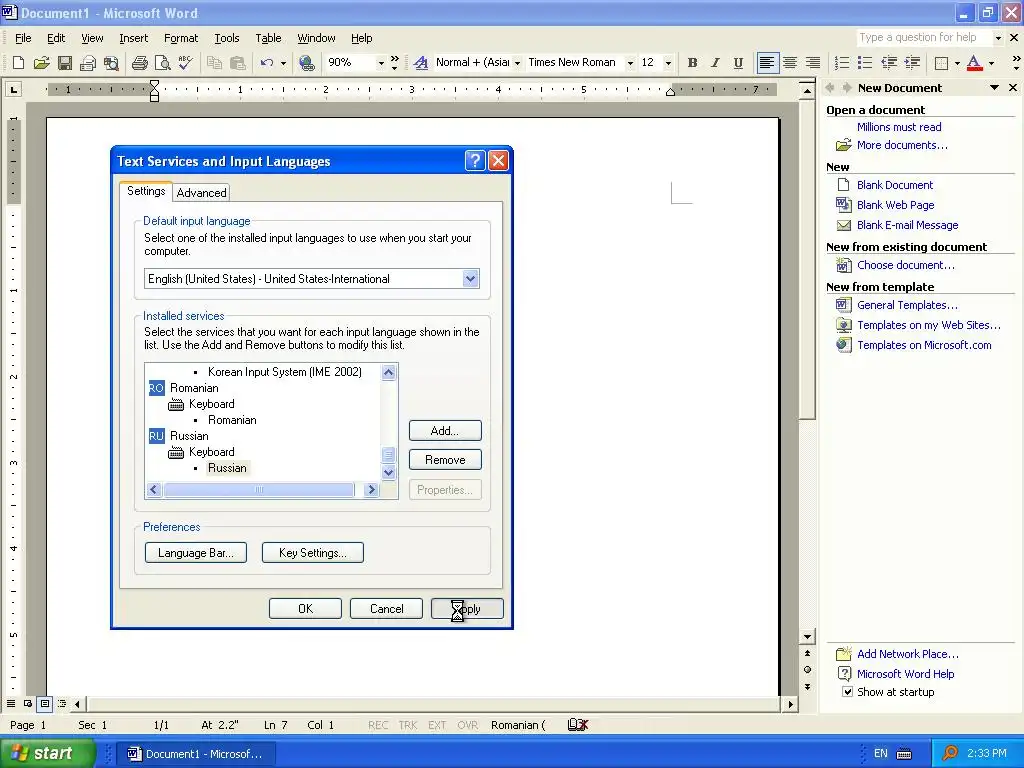Viewport: 1024px width, 768px height.
Task: Click the Paste toolbar icon
Action: (x=238, y=63)
